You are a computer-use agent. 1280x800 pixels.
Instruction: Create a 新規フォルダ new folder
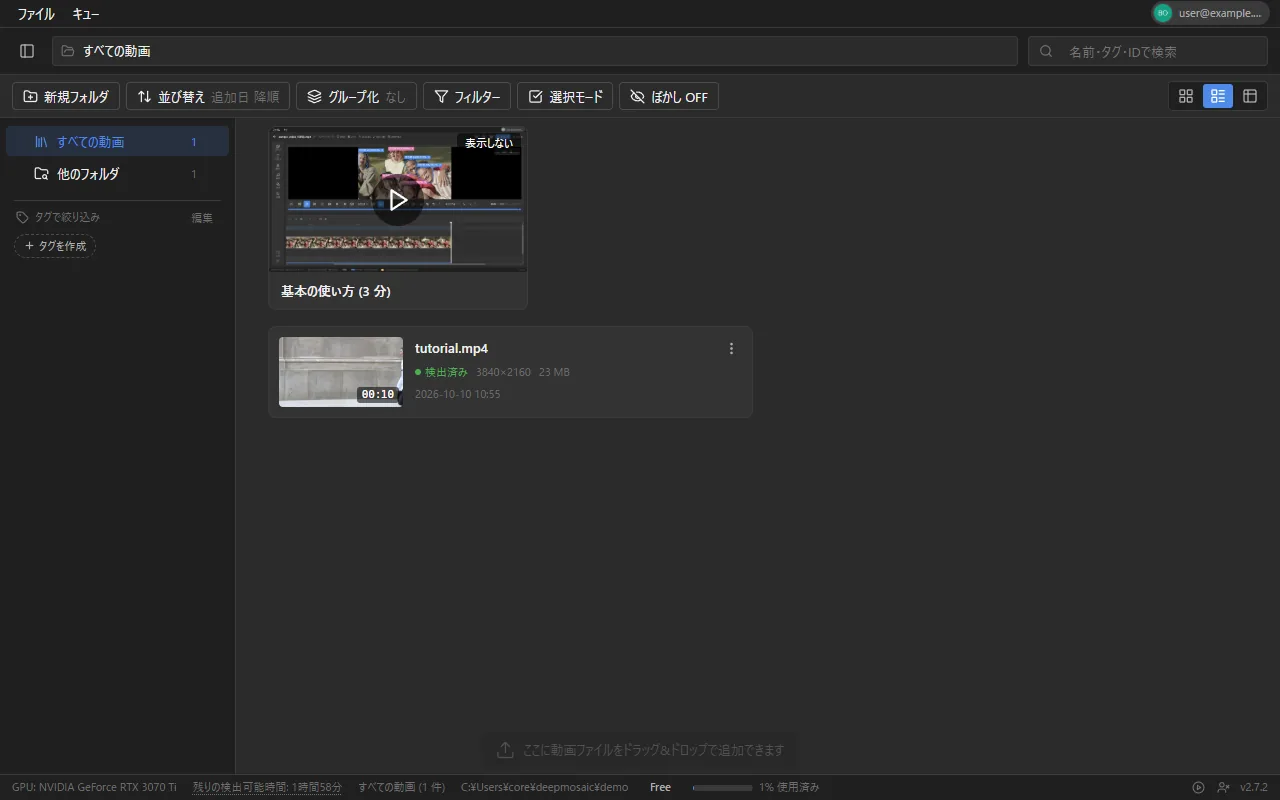pos(66,97)
